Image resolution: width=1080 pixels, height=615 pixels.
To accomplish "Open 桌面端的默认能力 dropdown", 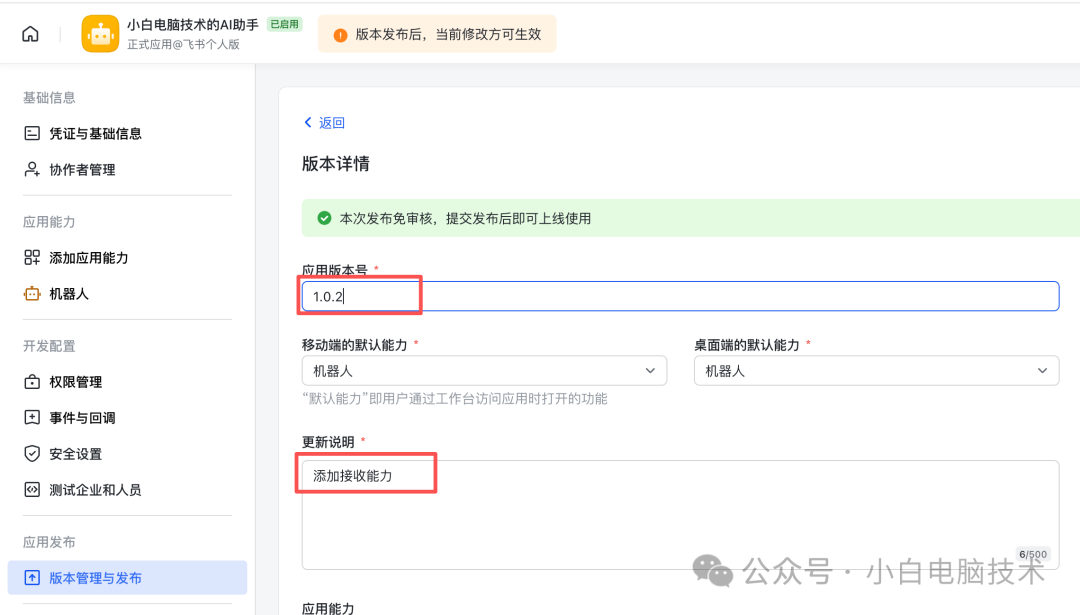I will pyautogui.click(x=876, y=371).
